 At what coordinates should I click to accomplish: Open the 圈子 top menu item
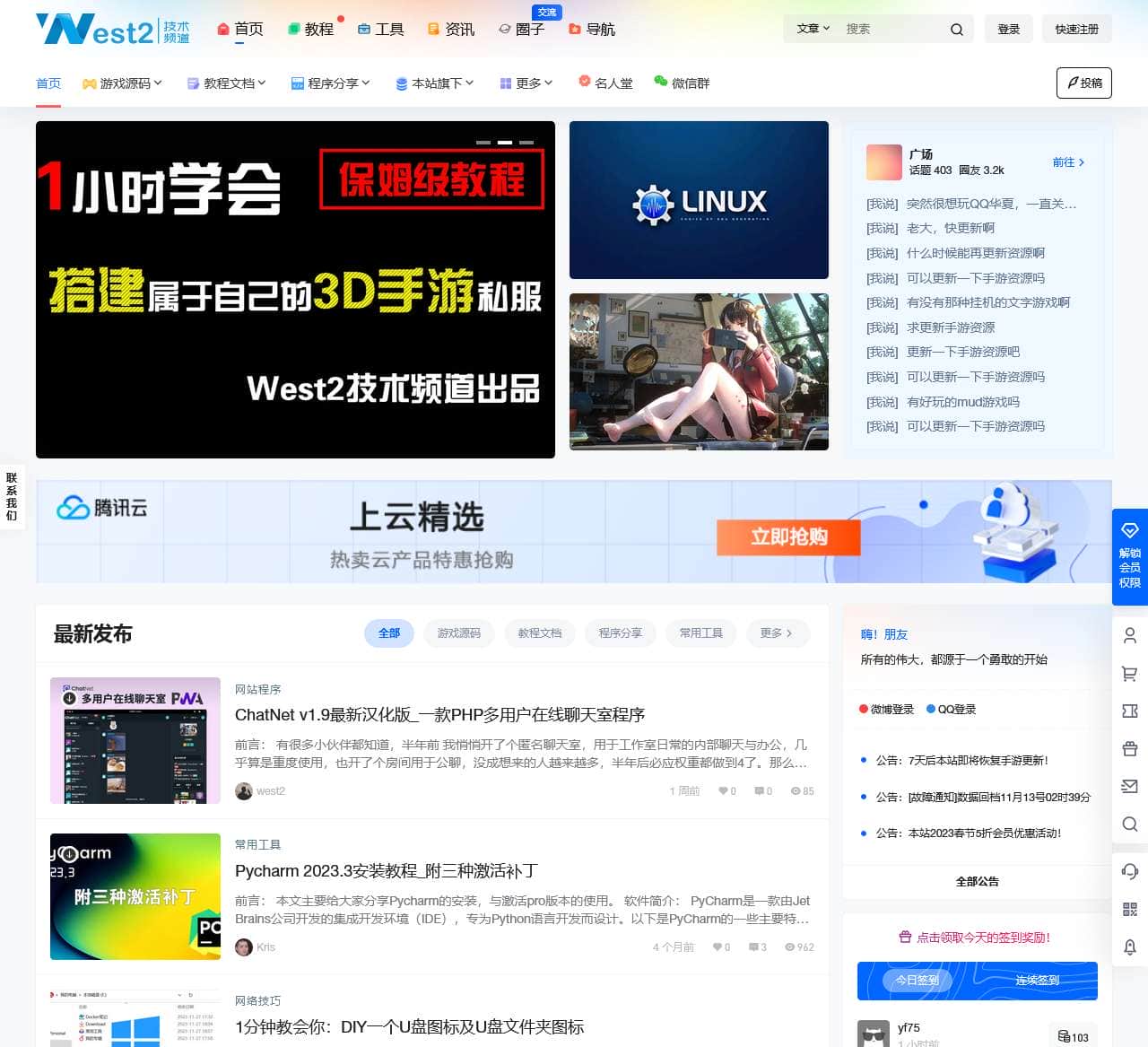point(521,30)
